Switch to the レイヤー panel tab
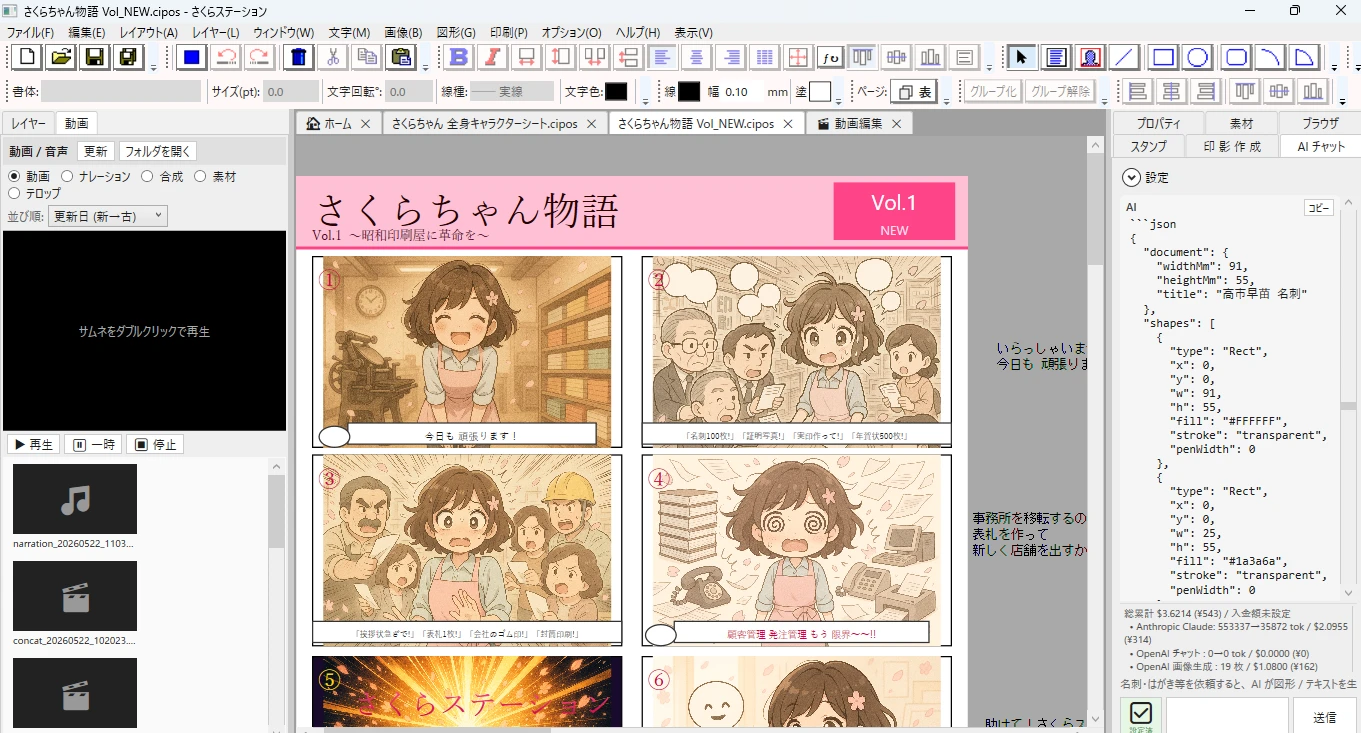The image size is (1361, 733). click(x=29, y=124)
